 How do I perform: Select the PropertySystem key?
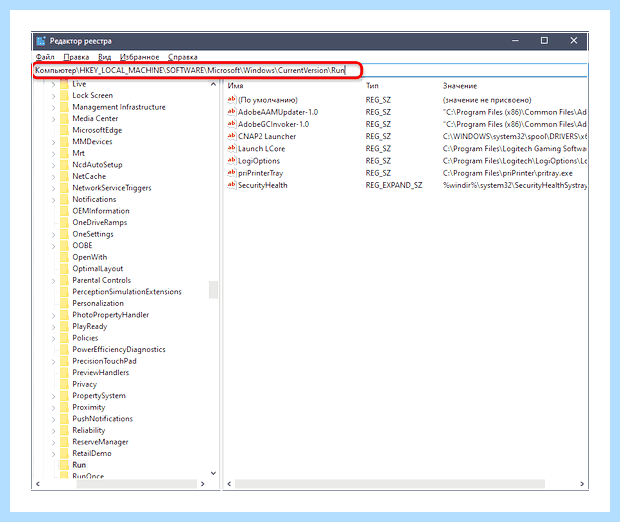(99, 396)
